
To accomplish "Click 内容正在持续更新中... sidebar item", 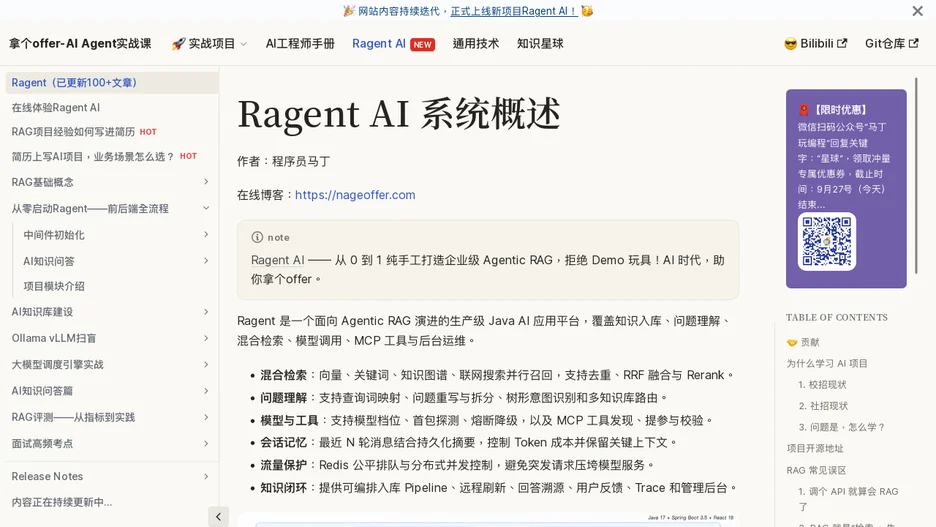I will tap(61, 502).
